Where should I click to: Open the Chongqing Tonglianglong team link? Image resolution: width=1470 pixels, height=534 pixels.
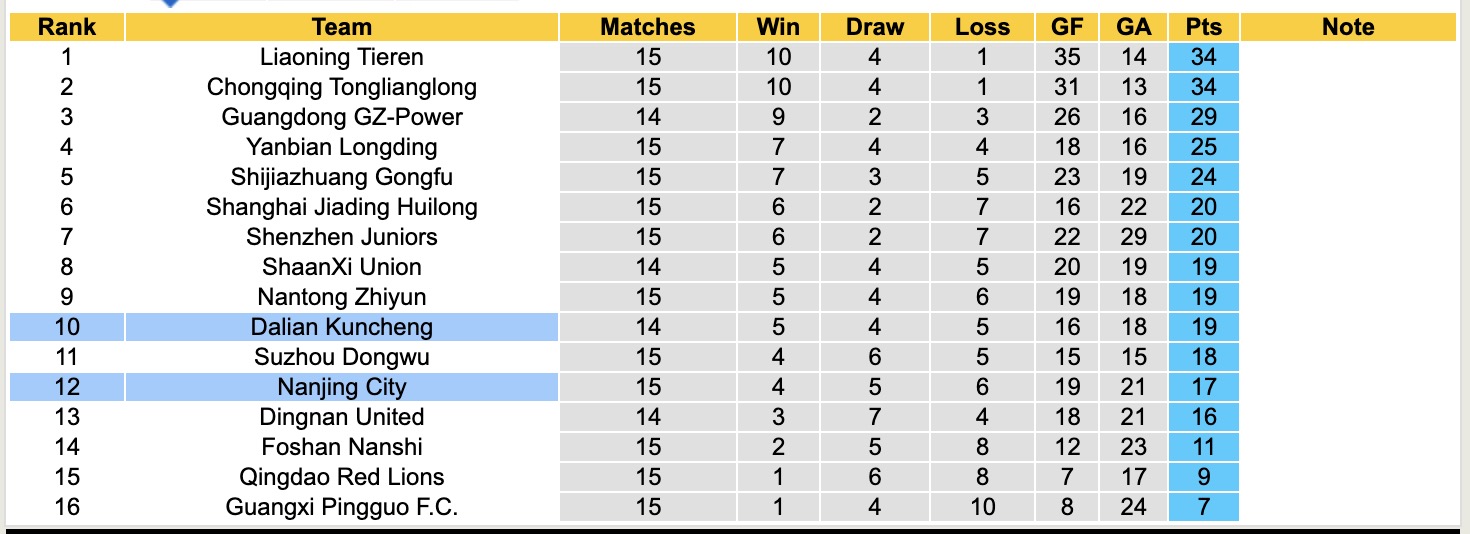pos(342,87)
